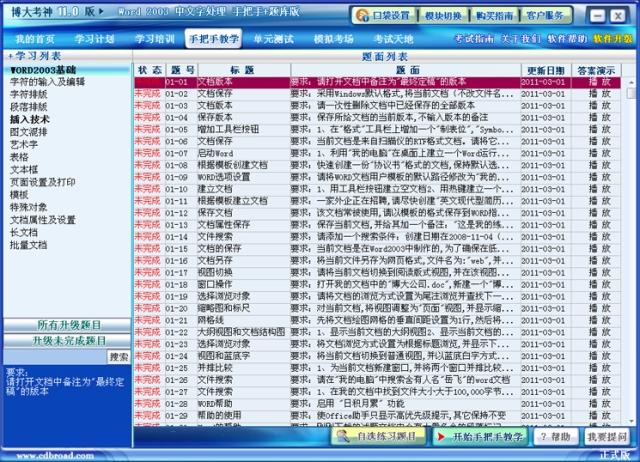The image size is (640, 462).
Task: Expand WORD2003基础 category
Action: 42,71
